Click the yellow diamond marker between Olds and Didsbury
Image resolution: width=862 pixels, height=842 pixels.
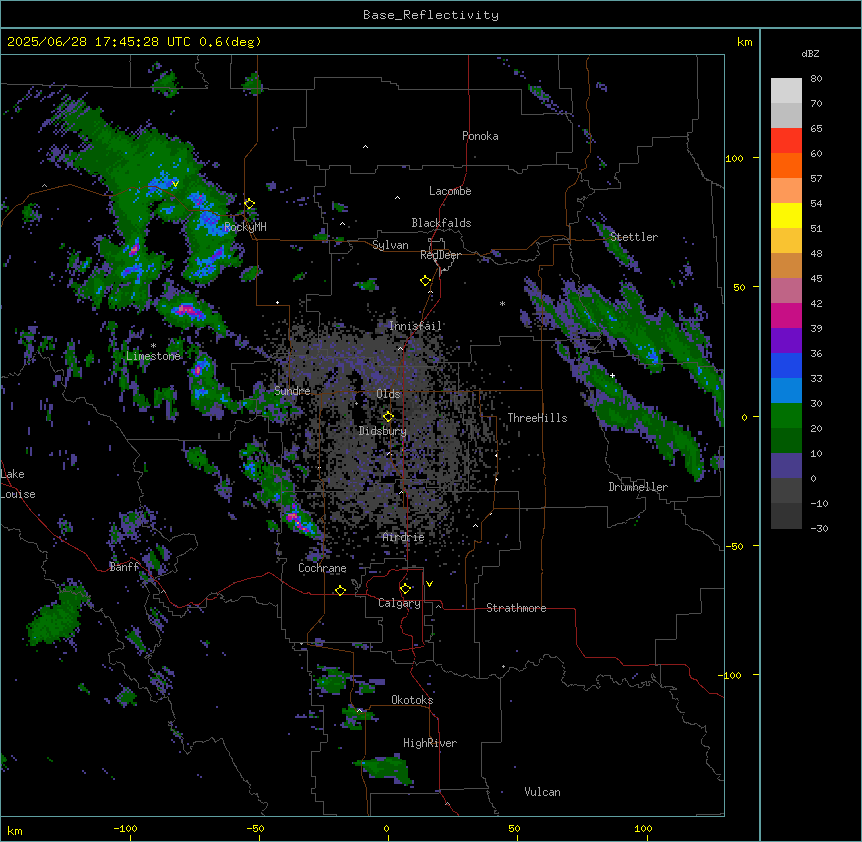[388, 416]
